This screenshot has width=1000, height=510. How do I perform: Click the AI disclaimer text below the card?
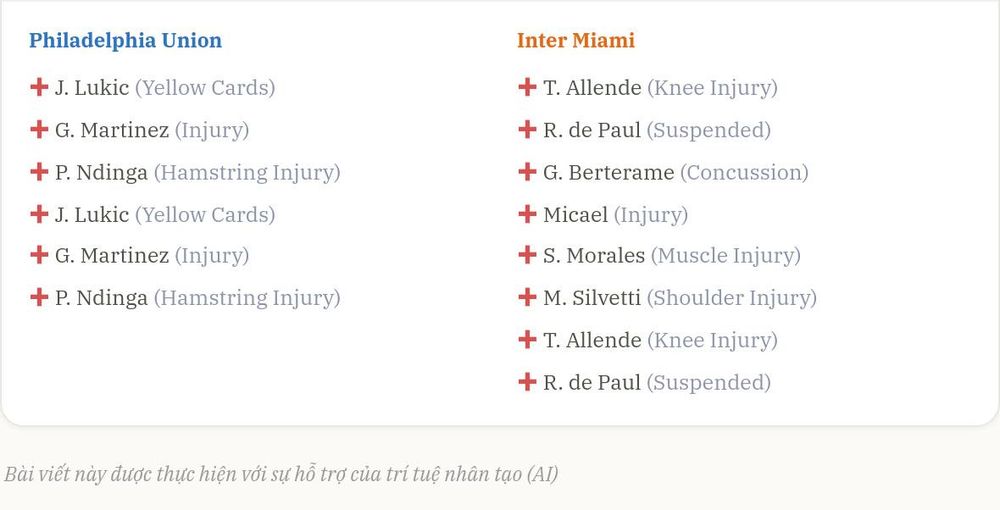[281, 474]
